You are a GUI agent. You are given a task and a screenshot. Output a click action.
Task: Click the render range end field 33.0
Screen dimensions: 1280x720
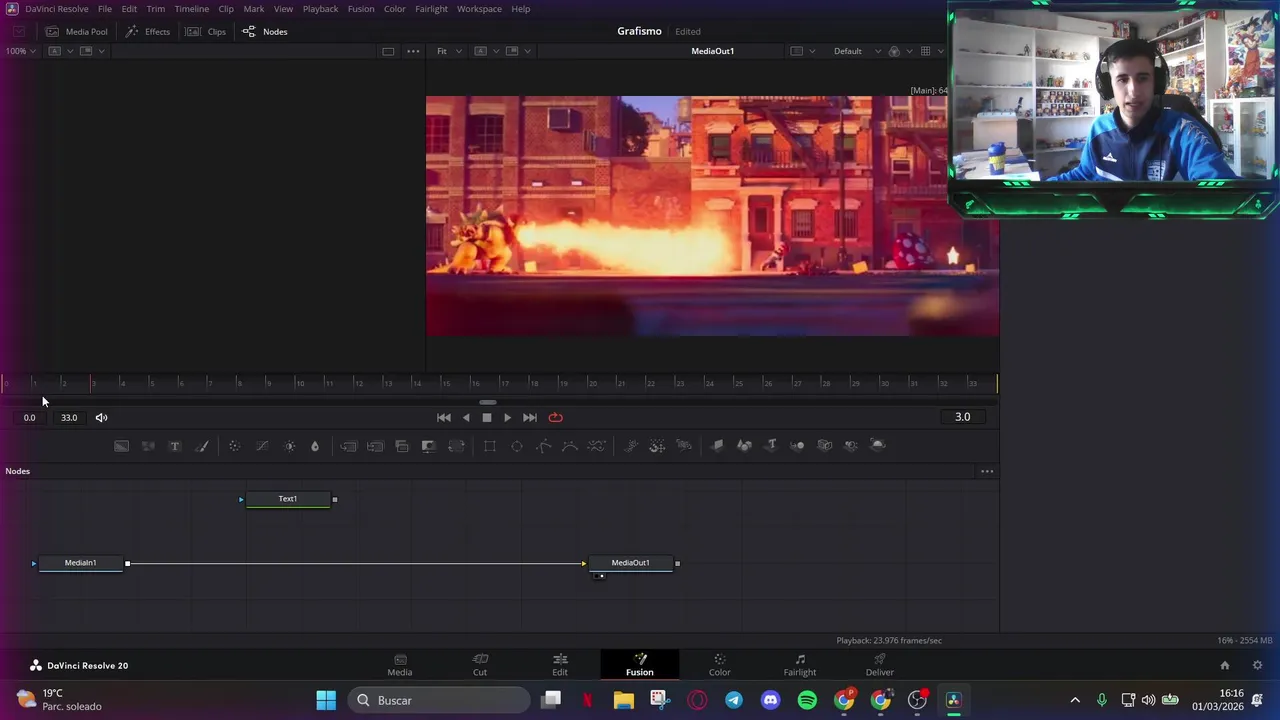click(x=69, y=418)
